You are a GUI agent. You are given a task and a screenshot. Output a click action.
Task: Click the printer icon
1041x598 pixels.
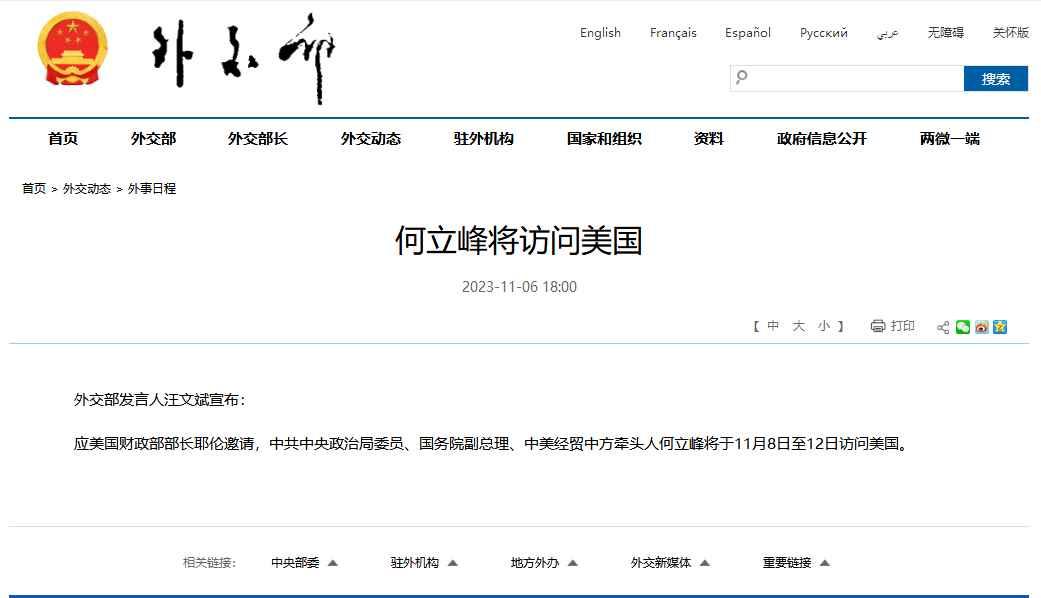pyautogui.click(x=878, y=326)
